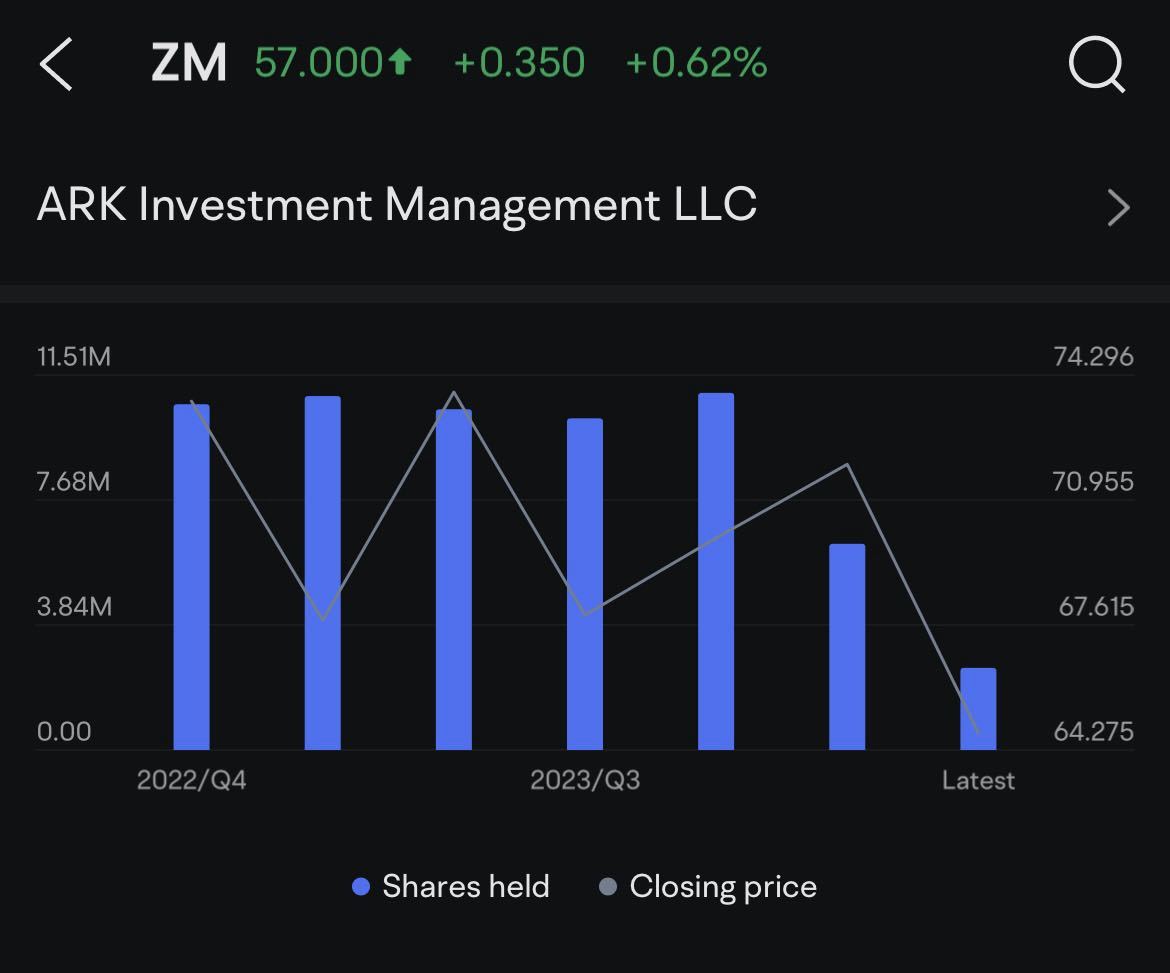Select the 2023/Q3 shares bar
The height and width of the screenshot is (973, 1170).
pyautogui.click(x=585, y=584)
